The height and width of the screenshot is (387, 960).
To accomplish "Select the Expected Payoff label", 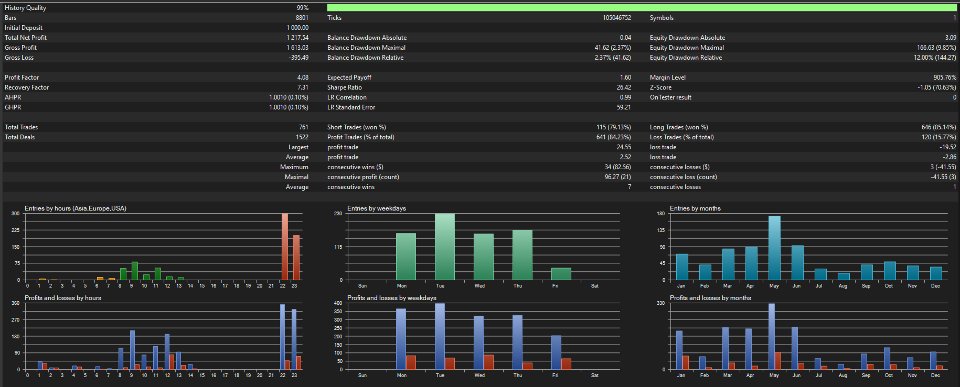I will pos(350,78).
